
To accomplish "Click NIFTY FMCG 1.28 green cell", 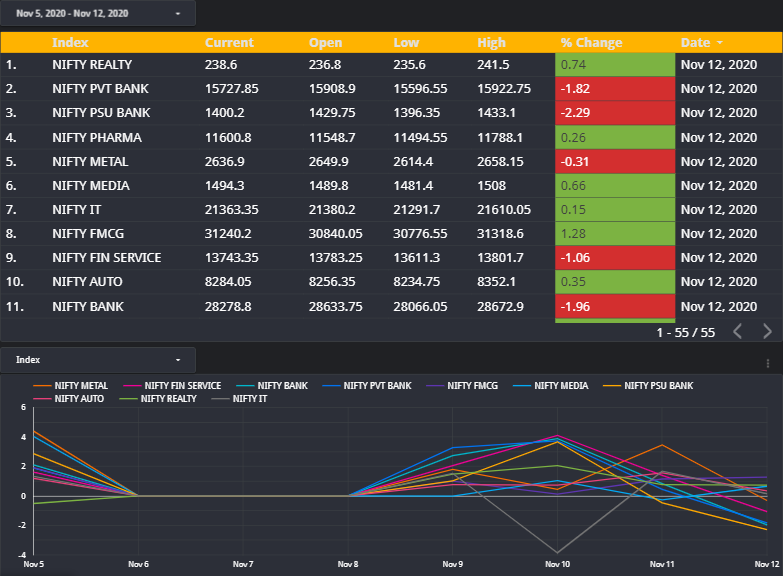I will [x=615, y=234].
